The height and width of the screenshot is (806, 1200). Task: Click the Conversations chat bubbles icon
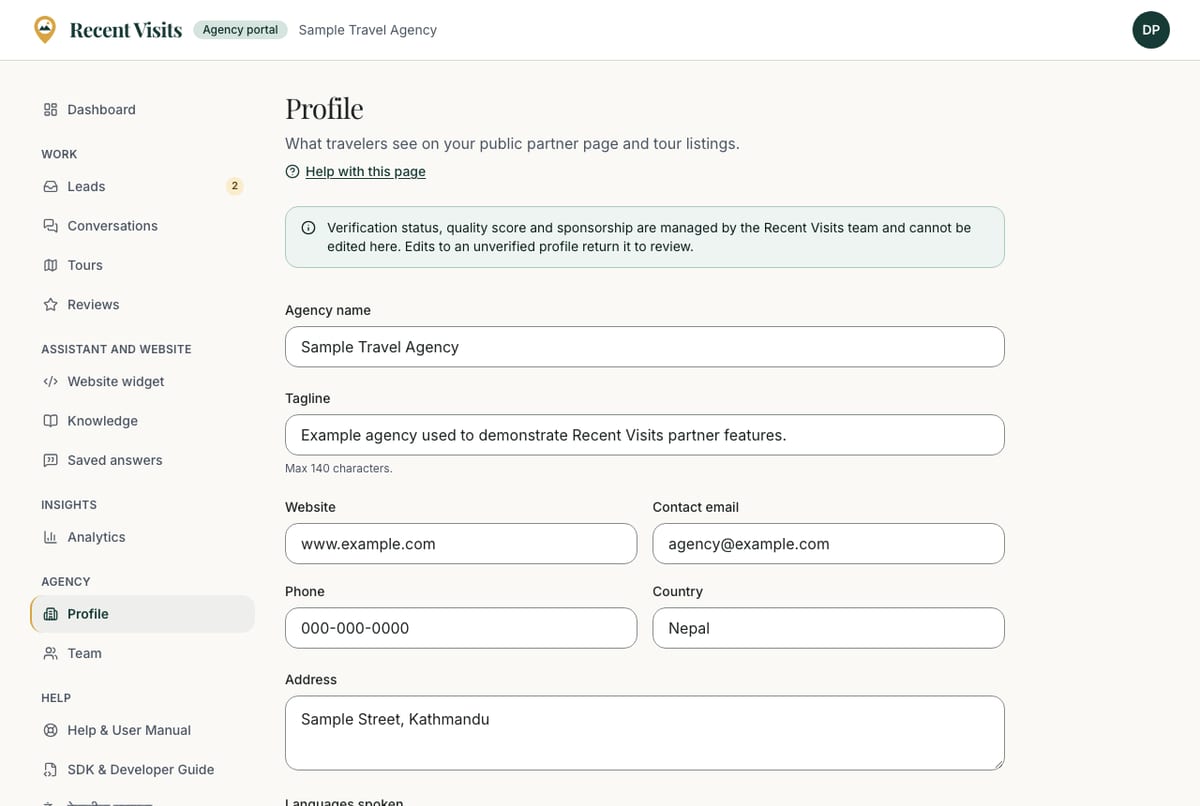tap(50, 226)
